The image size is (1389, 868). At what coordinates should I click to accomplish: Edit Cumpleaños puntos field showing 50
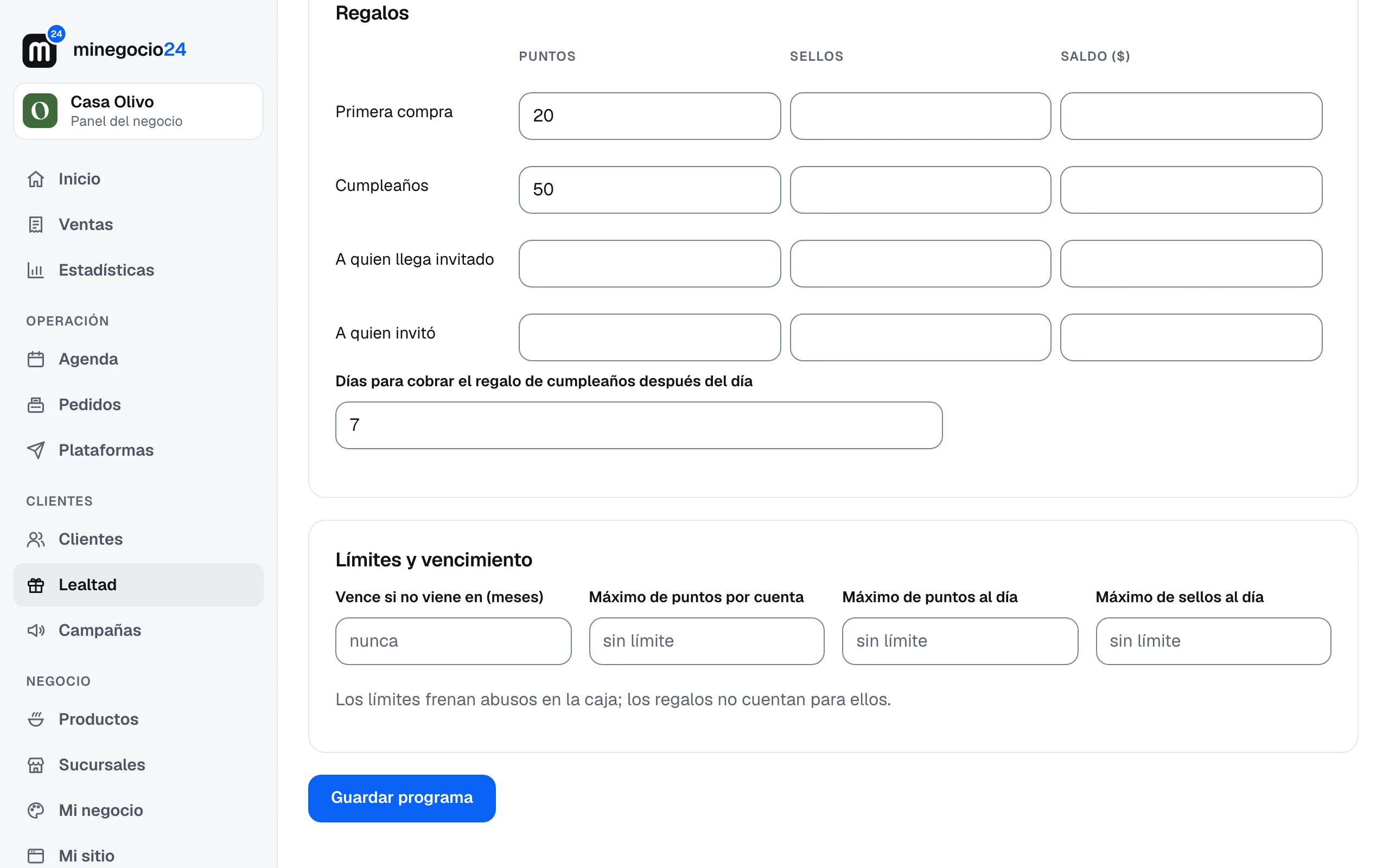coord(649,190)
